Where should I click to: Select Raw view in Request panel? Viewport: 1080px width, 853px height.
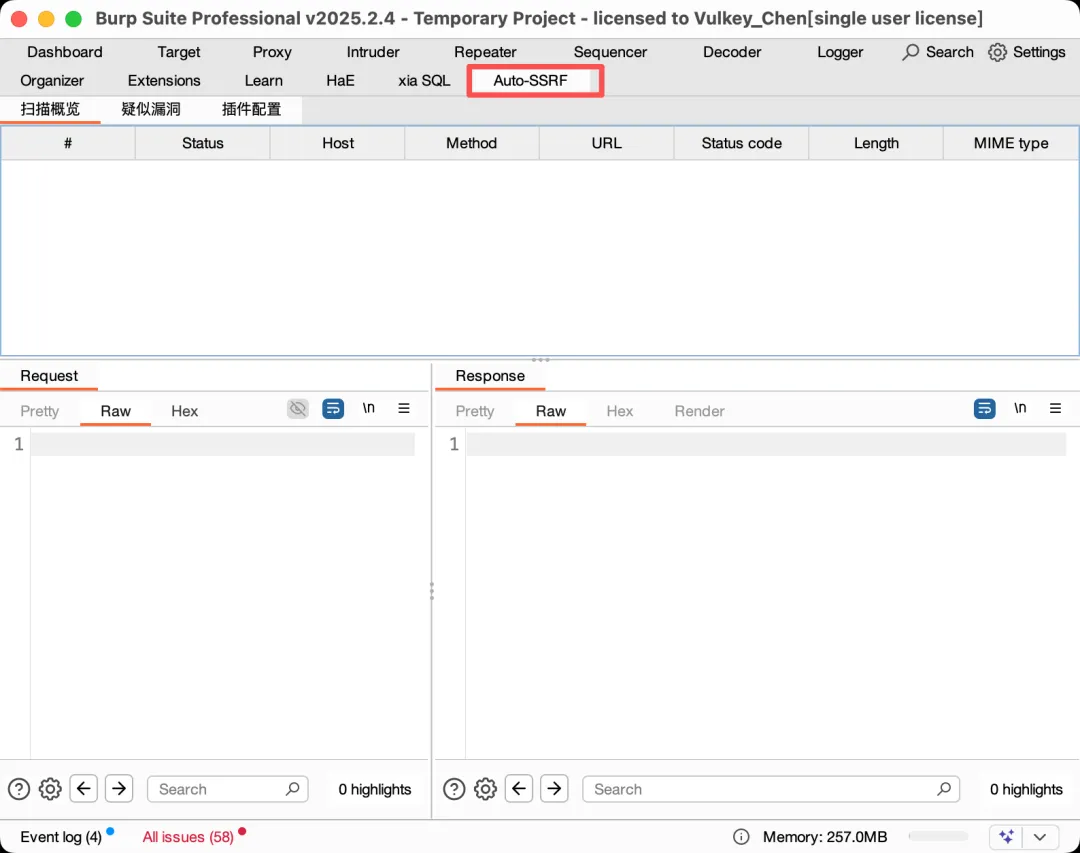pyautogui.click(x=116, y=411)
